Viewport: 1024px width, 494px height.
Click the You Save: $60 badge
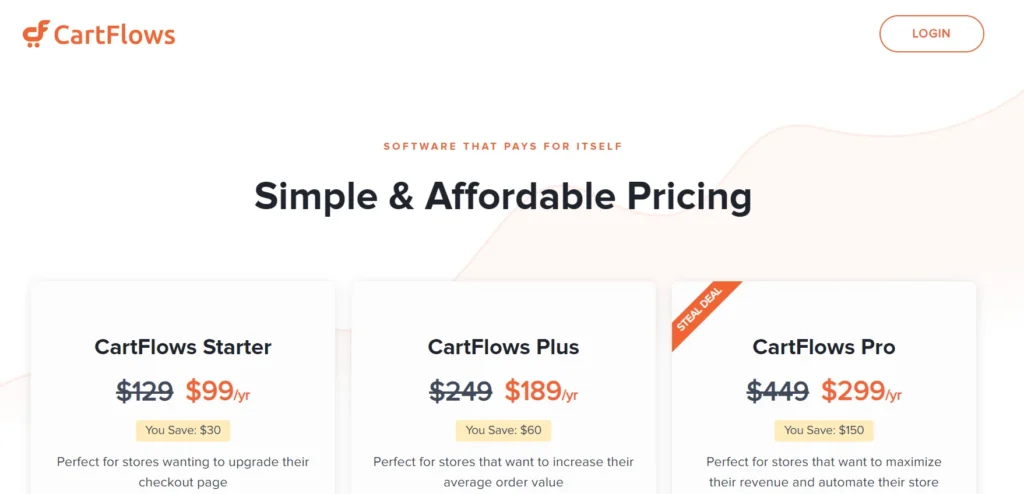click(504, 430)
